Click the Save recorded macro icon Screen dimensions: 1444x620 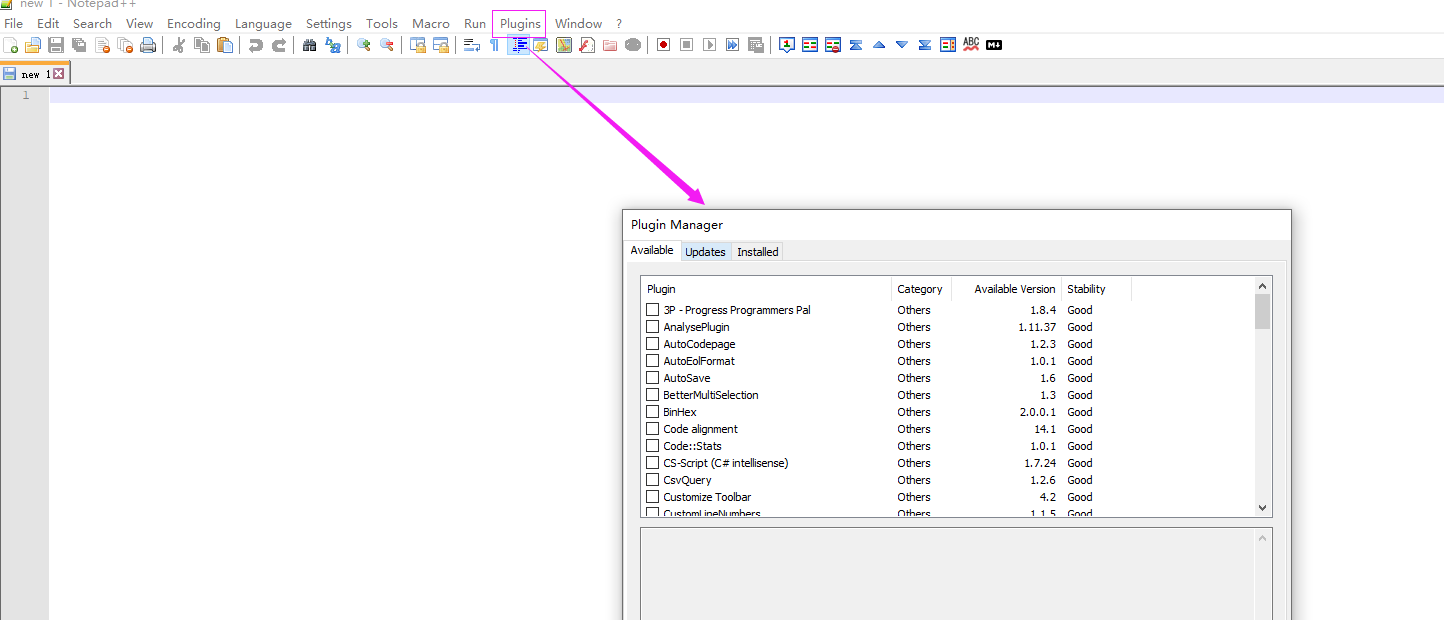click(755, 45)
